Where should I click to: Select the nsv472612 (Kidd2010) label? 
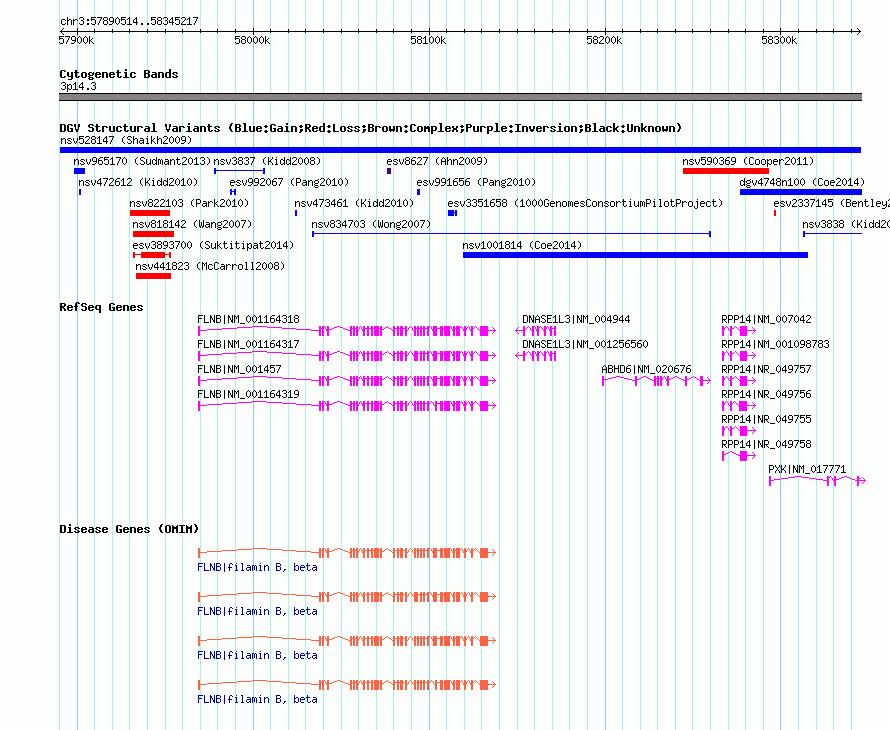(x=138, y=182)
